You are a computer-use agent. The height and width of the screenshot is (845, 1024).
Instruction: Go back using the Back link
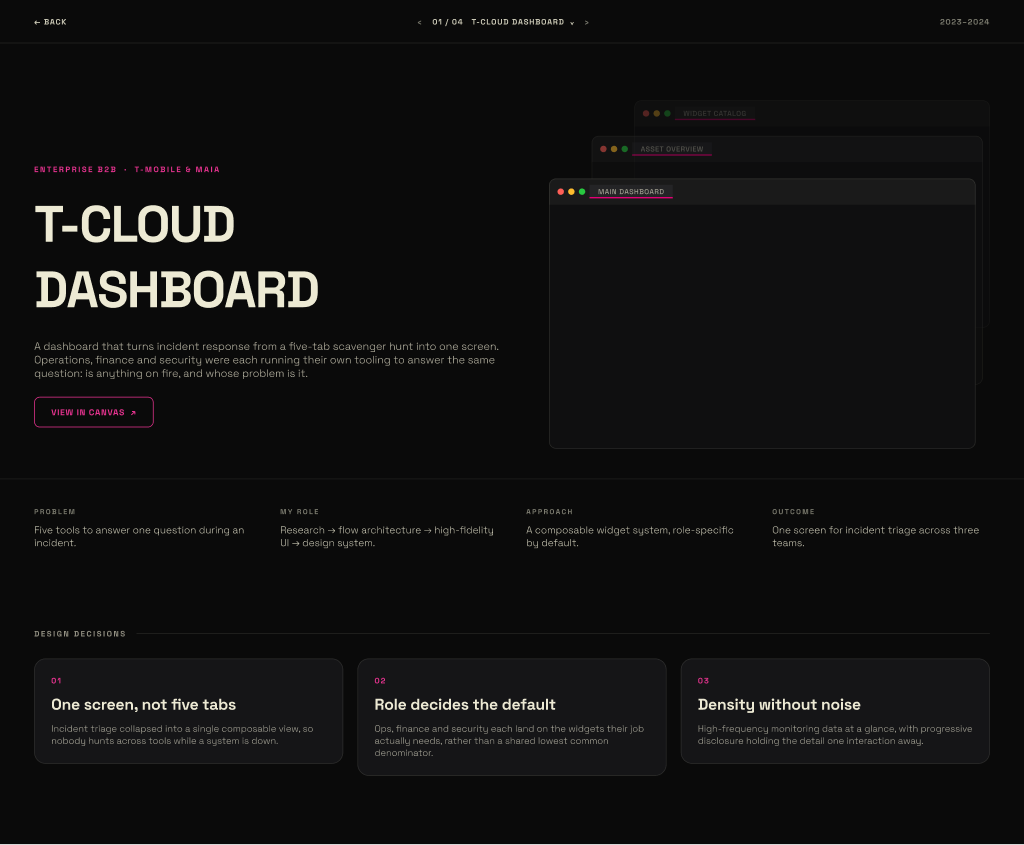coord(50,22)
